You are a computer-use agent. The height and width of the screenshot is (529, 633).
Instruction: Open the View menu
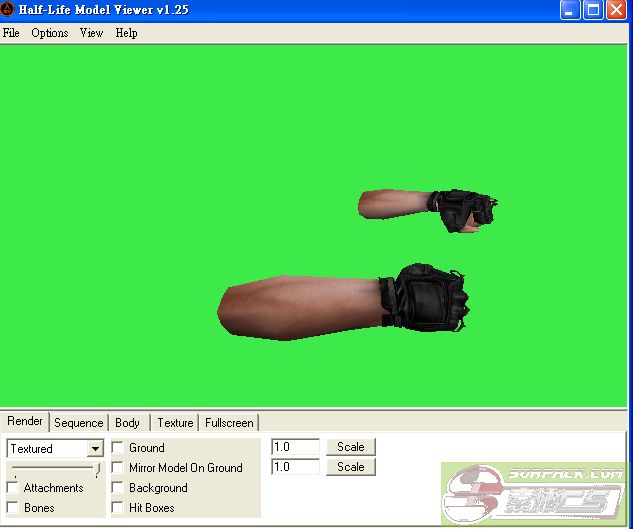tap(91, 33)
